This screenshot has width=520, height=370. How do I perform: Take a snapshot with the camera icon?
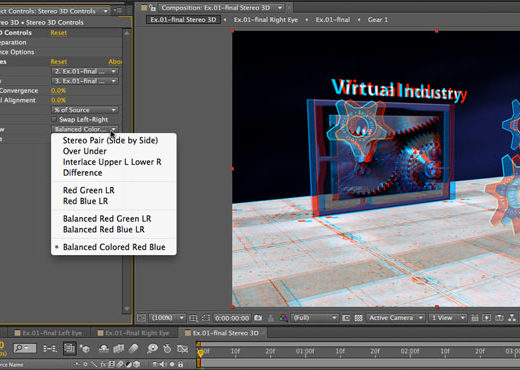258,318
